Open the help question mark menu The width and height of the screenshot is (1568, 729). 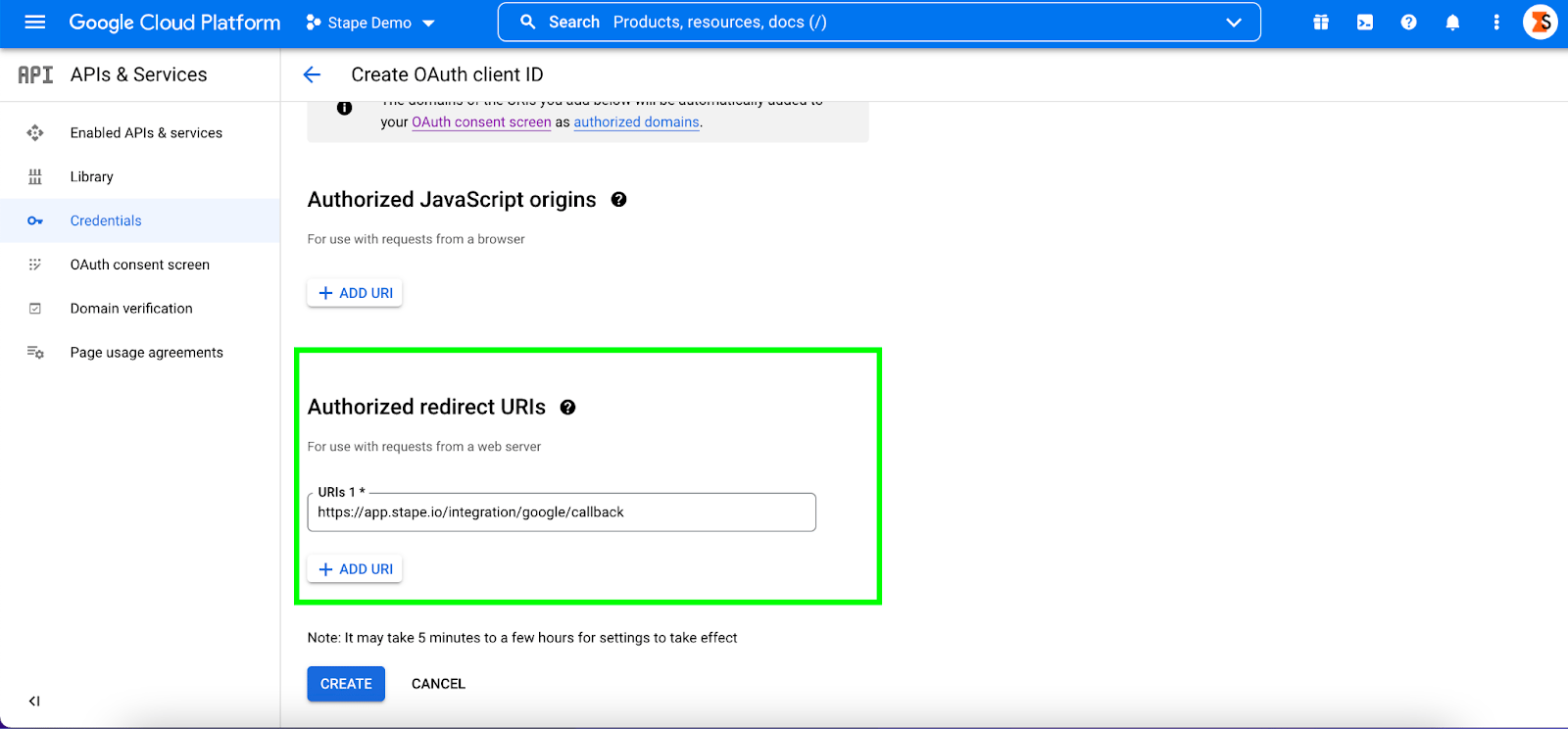tap(1408, 22)
